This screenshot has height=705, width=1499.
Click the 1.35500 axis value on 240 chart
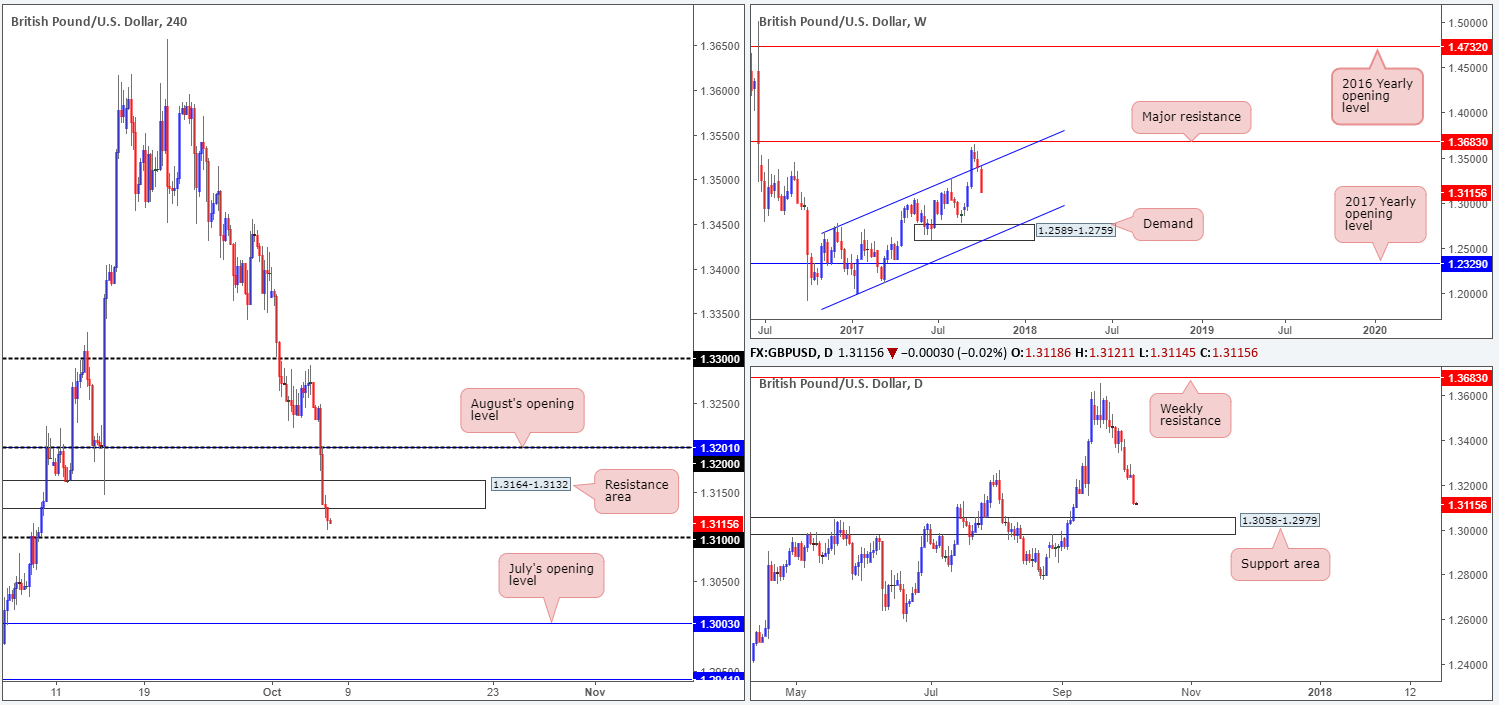[x=721, y=135]
